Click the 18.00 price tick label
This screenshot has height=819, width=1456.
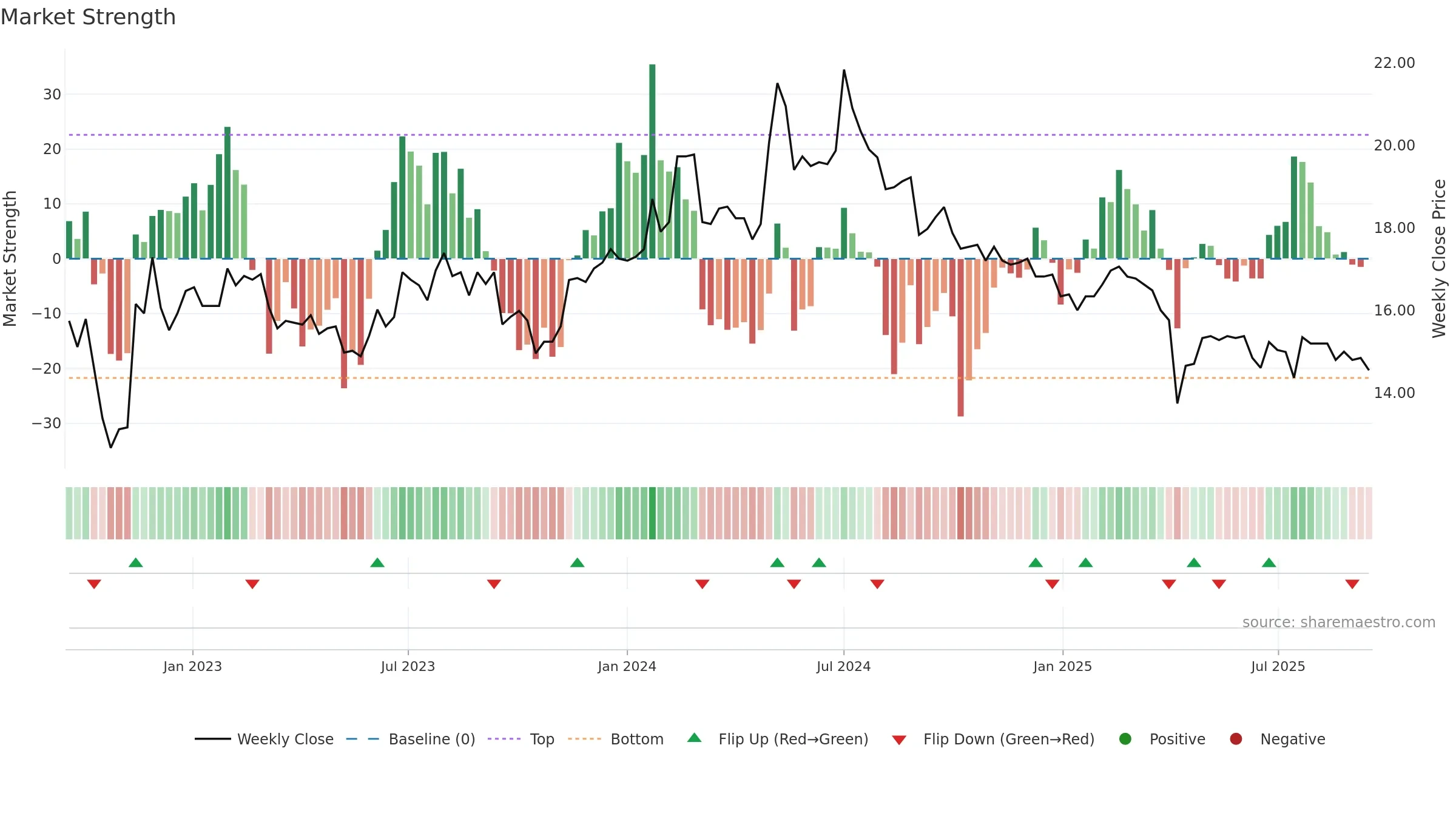pos(1394,228)
